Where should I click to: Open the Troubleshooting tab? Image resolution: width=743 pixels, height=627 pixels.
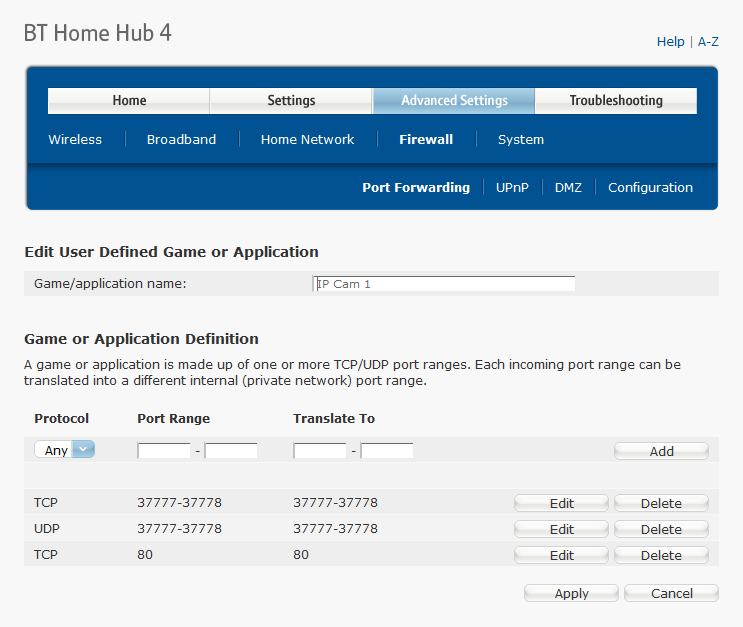[x=616, y=100]
